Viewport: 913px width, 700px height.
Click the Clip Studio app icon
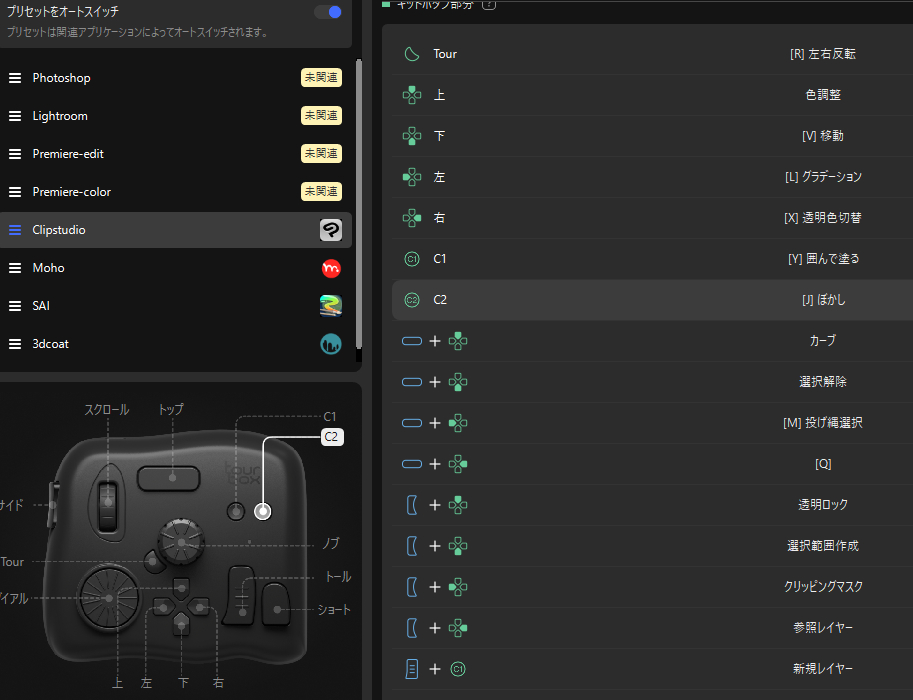(x=331, y=230)
